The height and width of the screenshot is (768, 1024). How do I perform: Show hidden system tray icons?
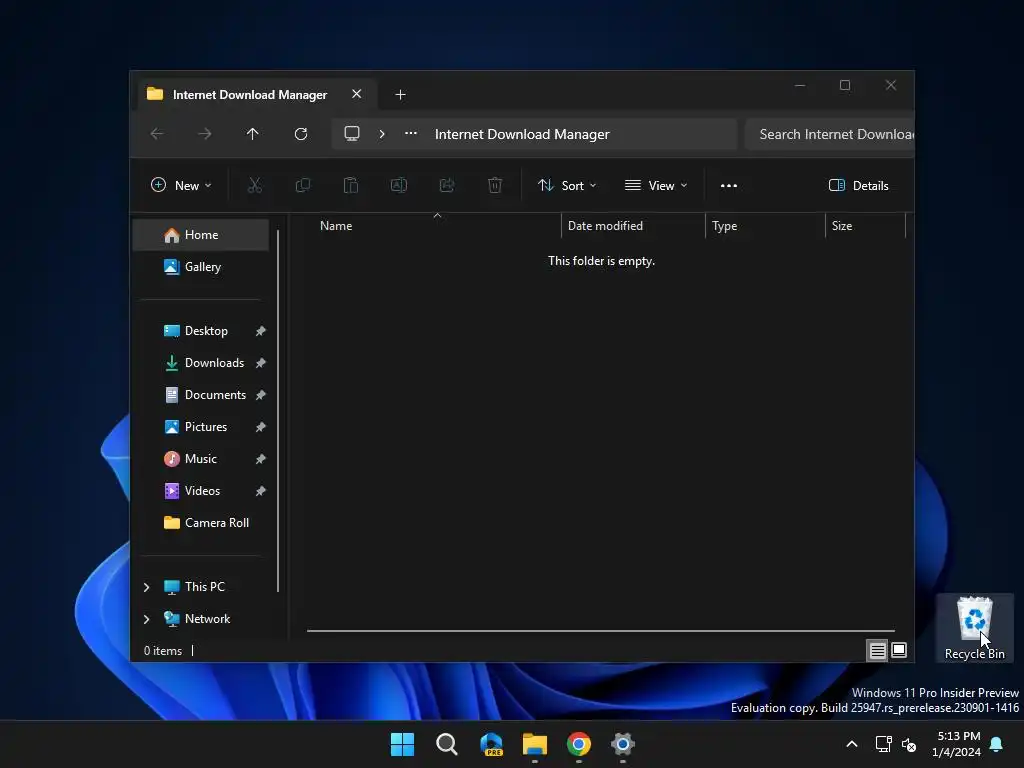click(x=852, y=744)
